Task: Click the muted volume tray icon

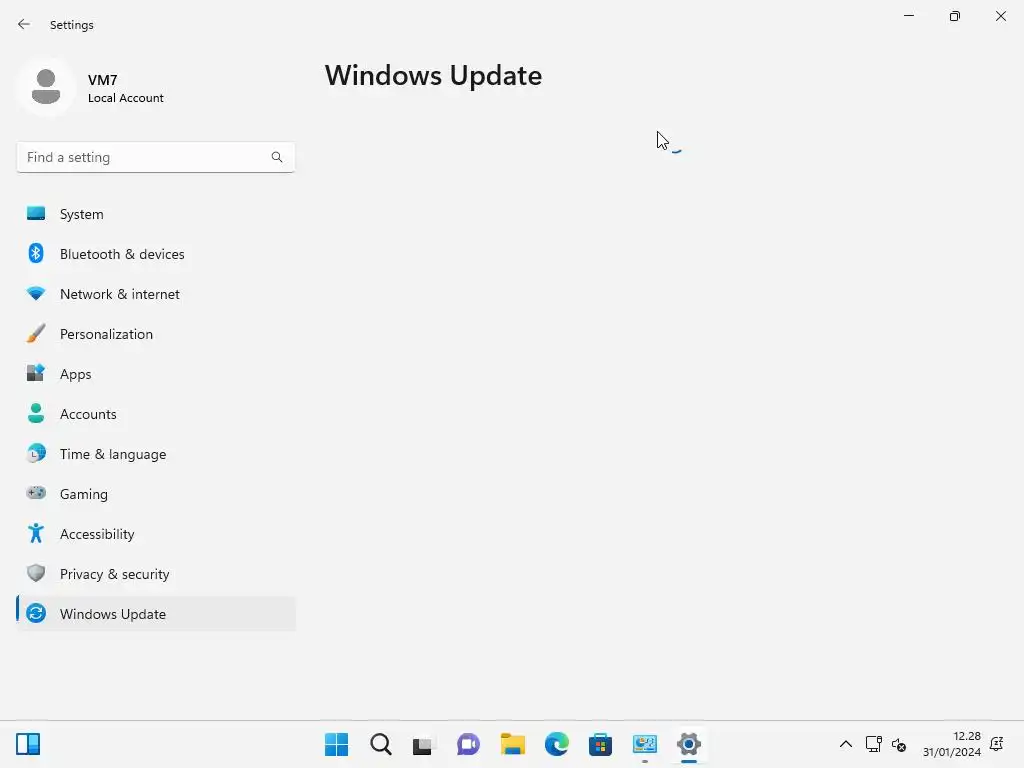Action: coord(899,744)
